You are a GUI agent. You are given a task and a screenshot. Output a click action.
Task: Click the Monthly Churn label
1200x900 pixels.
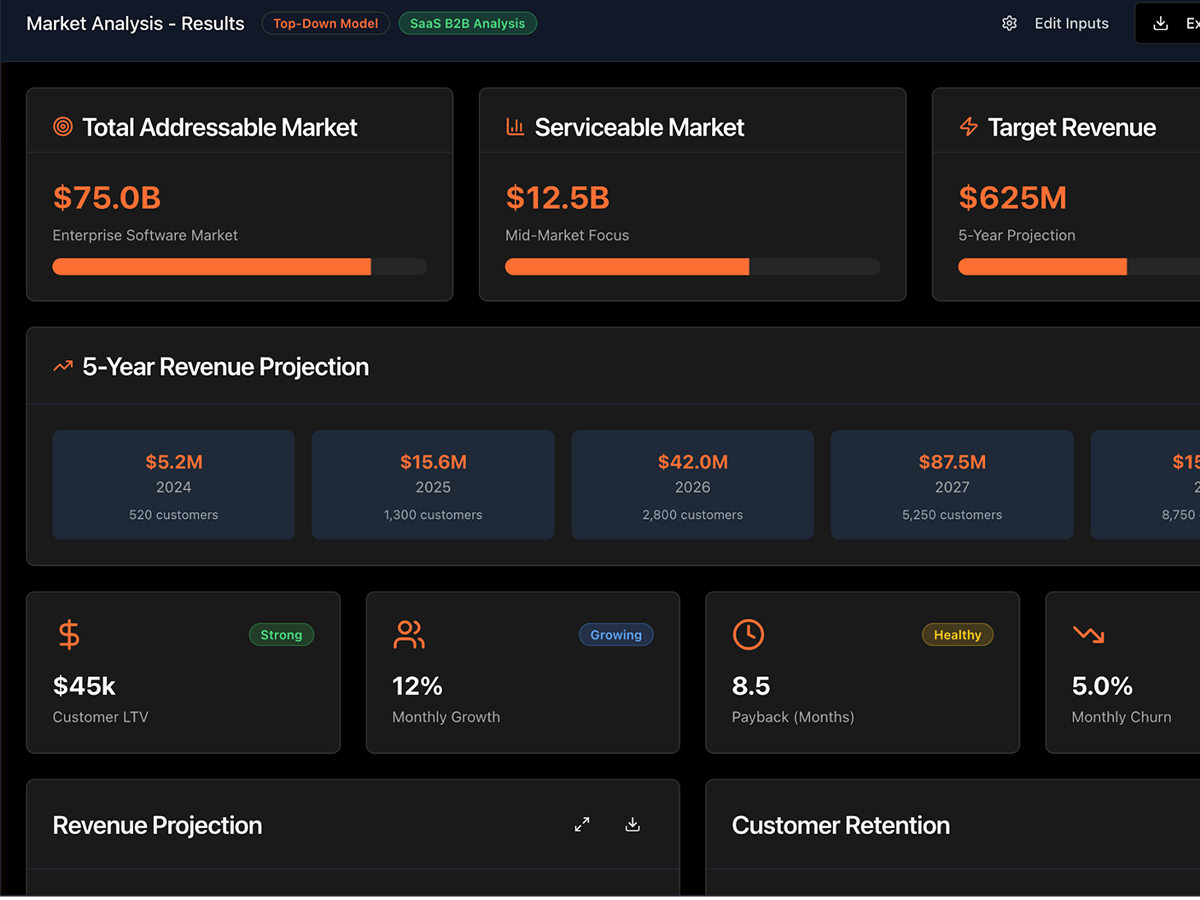tap(1121, 717)
